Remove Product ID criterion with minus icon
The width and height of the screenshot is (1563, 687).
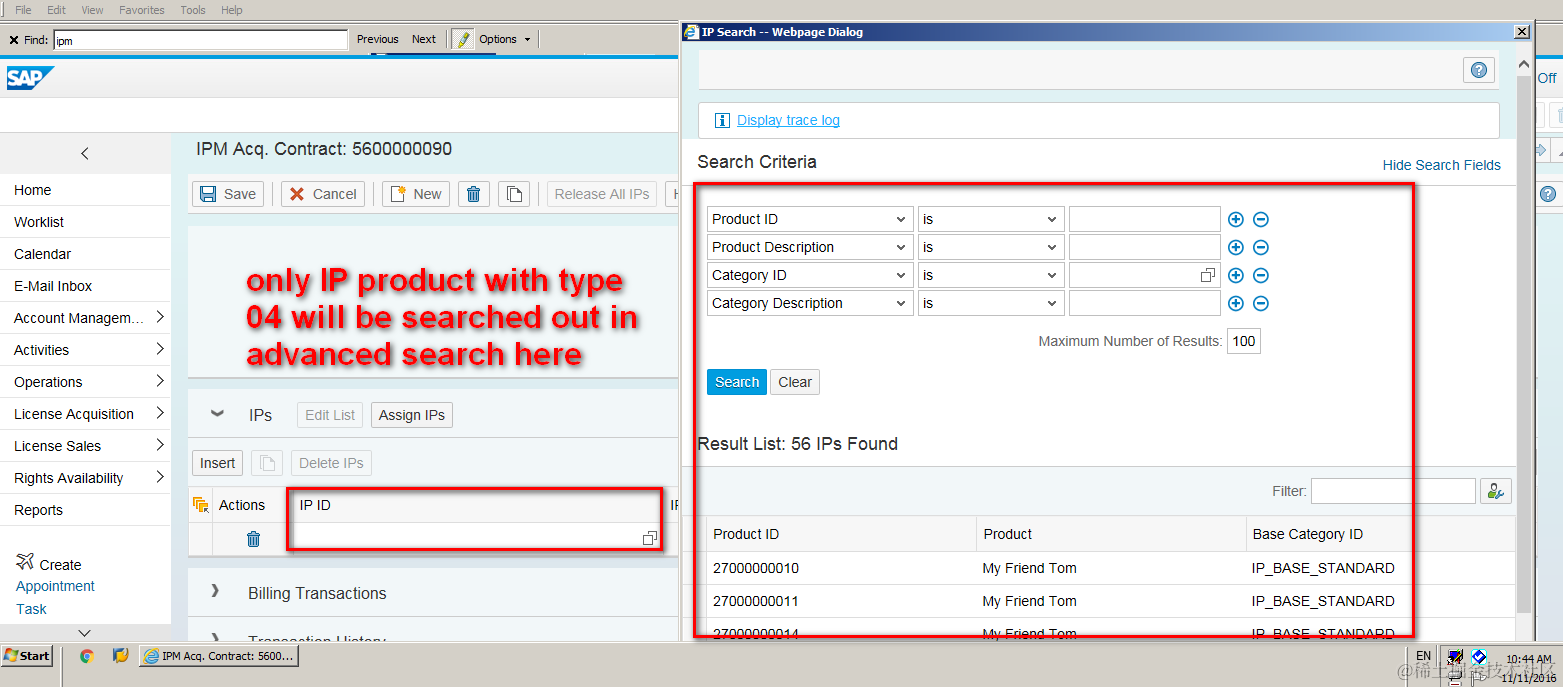pos(1261,219)
